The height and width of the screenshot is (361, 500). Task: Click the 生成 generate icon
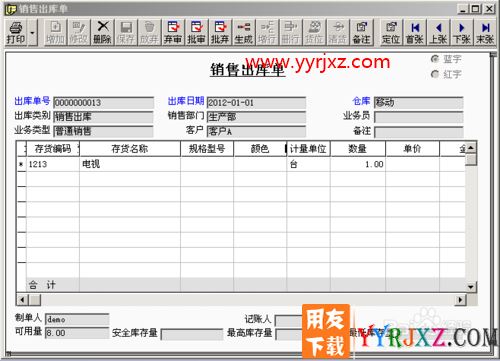tap(244, 32)
